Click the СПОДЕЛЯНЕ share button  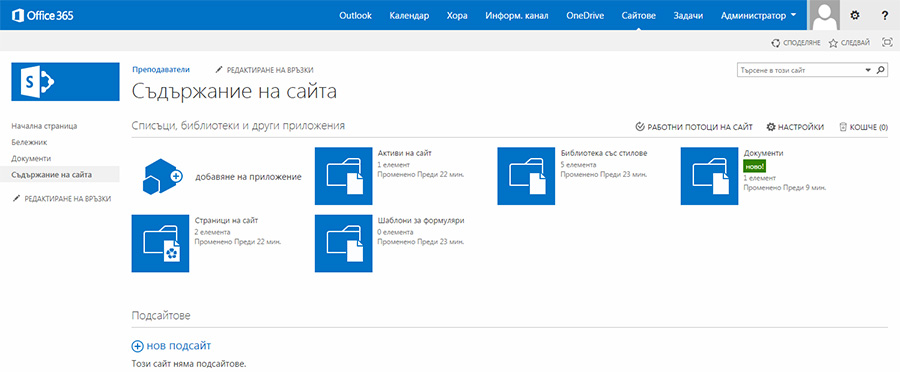point(796,42)
